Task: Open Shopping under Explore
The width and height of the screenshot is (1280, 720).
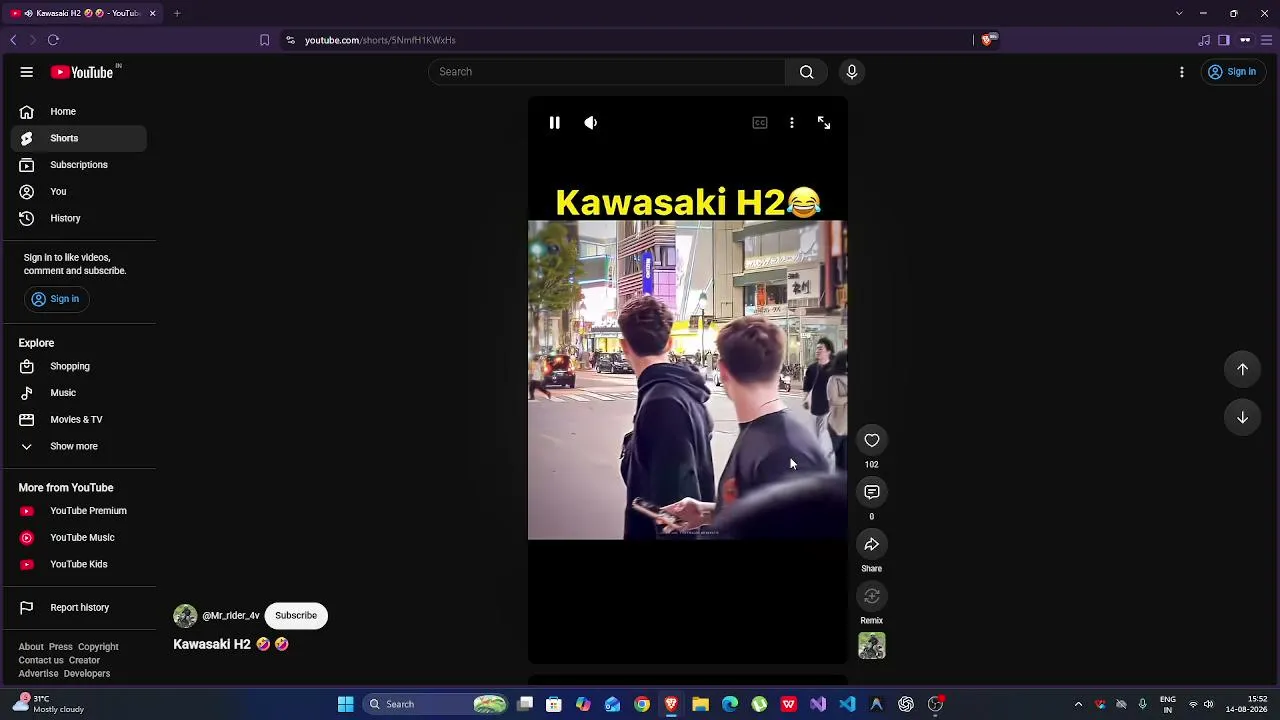Action: tap(78, 367)
